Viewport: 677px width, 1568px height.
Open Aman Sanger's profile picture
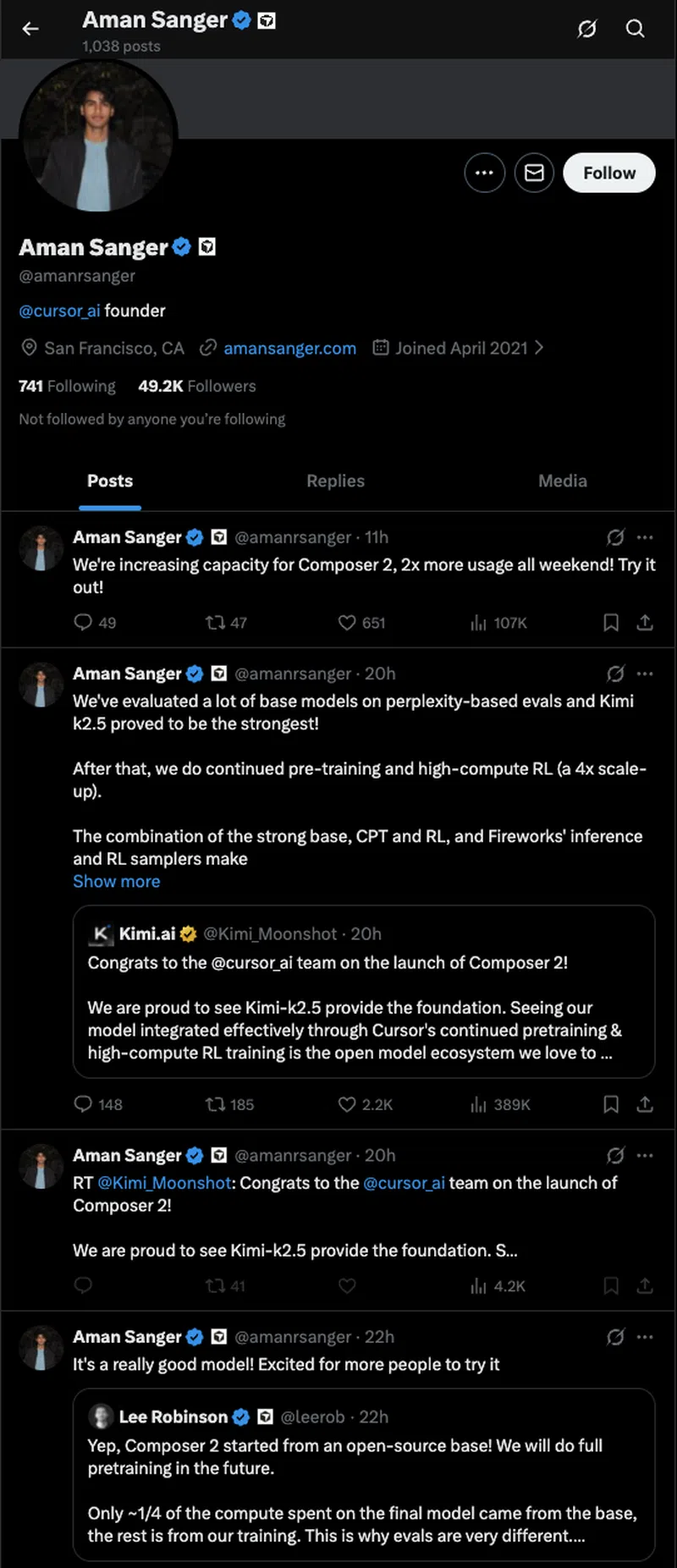(x=97, y=135)
